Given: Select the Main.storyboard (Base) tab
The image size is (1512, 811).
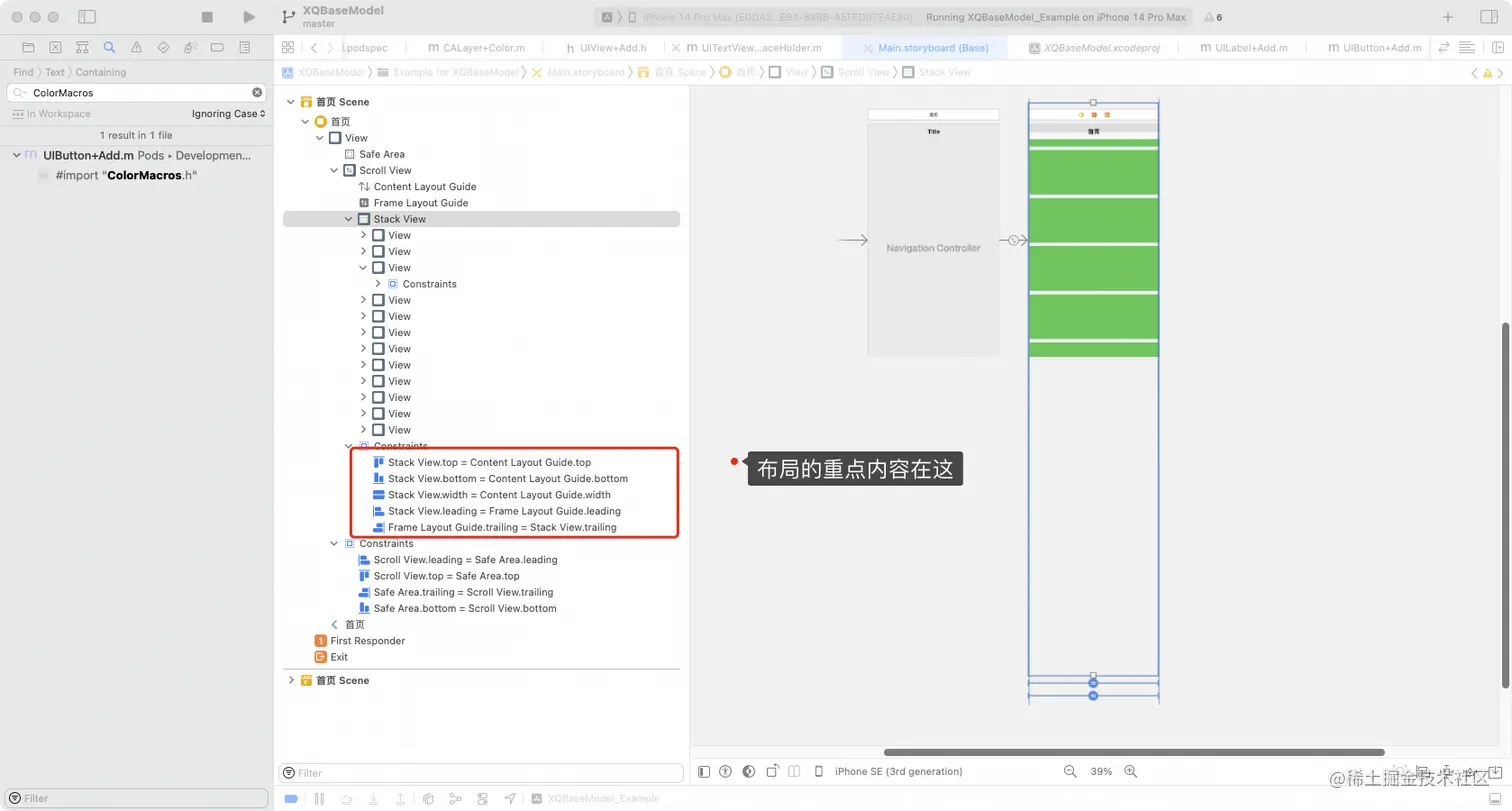Looking at the screenshot, I should (x=923, y=47).
